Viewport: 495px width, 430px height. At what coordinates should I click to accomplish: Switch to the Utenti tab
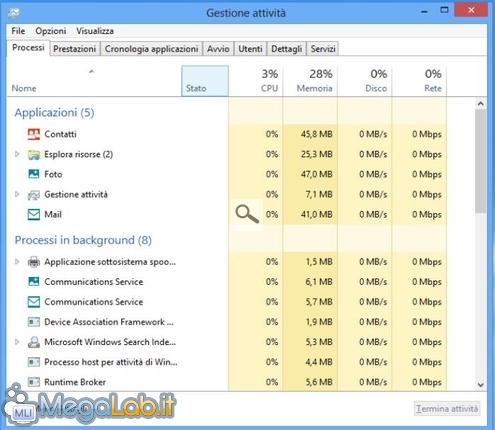[250, 49]
